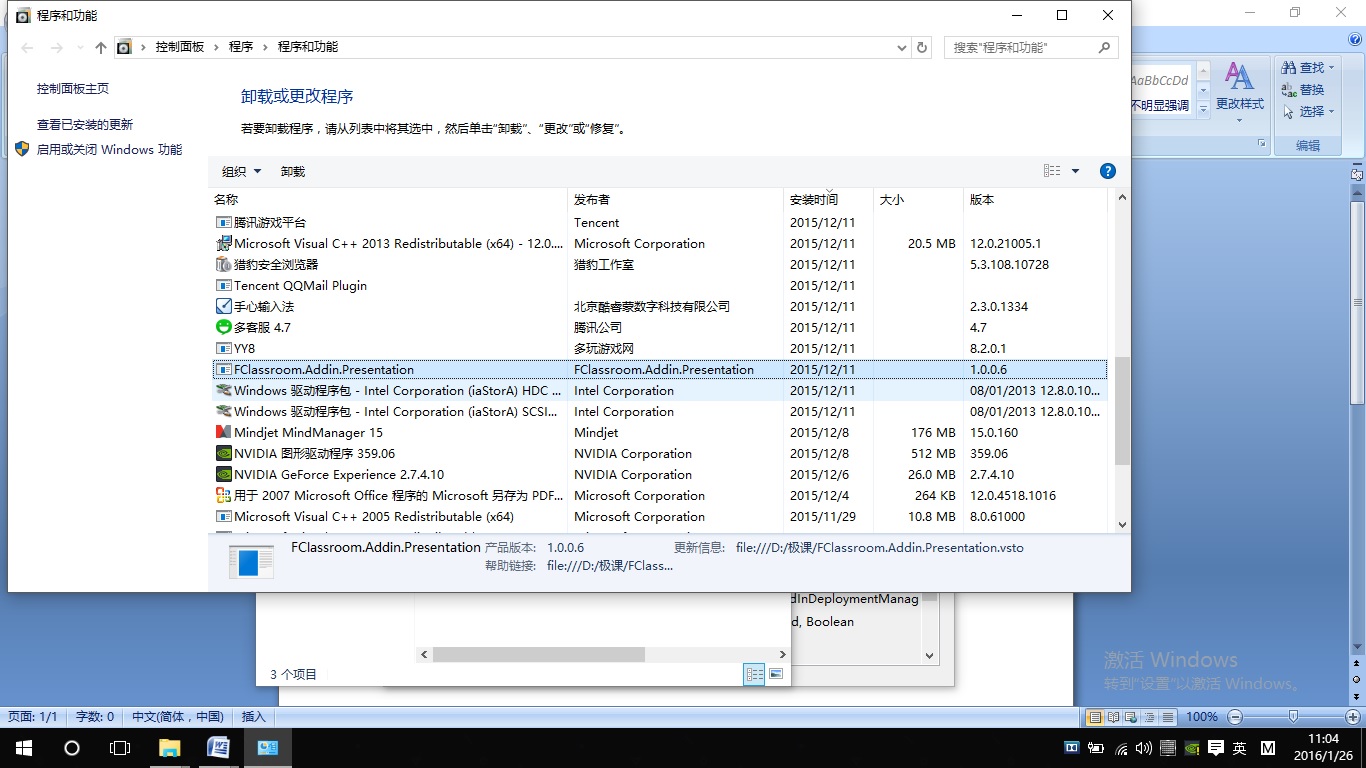Select Microsoft 另存为 PDF Office add-in icon
This screenshot has width=1366, height=768.
coord(224,496)
